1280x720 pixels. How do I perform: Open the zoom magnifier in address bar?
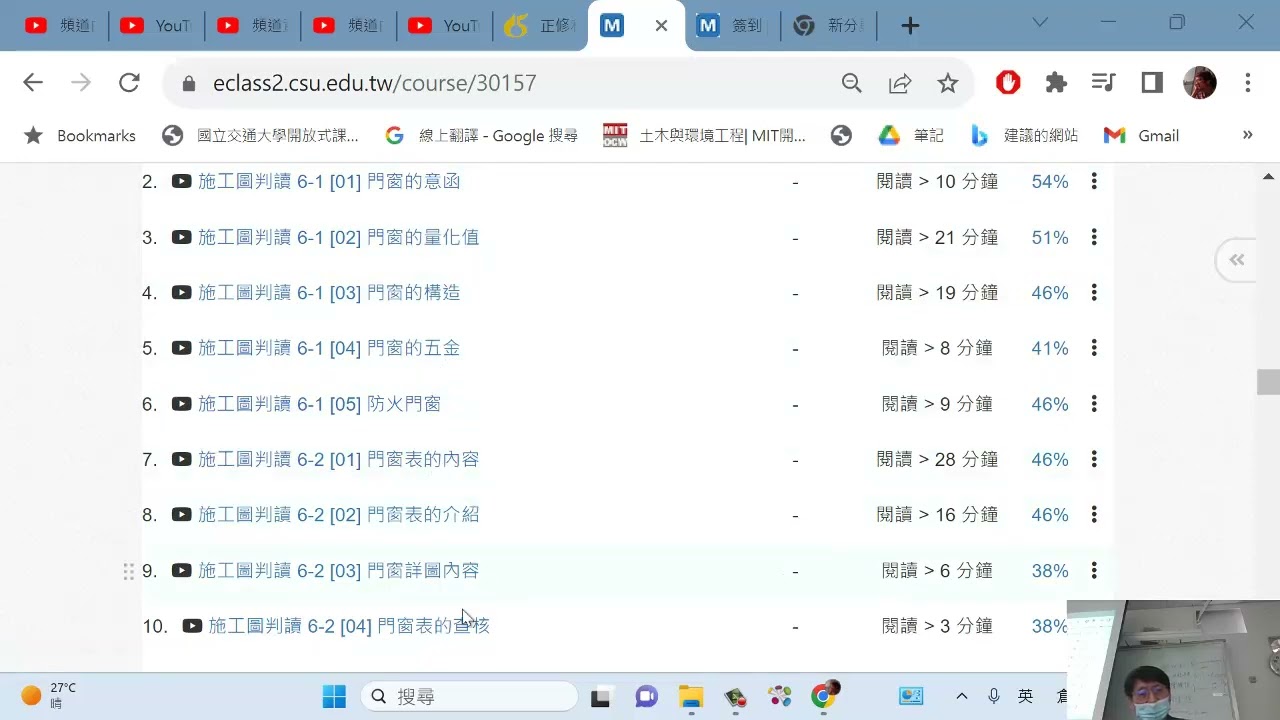(x=851, y=84)
